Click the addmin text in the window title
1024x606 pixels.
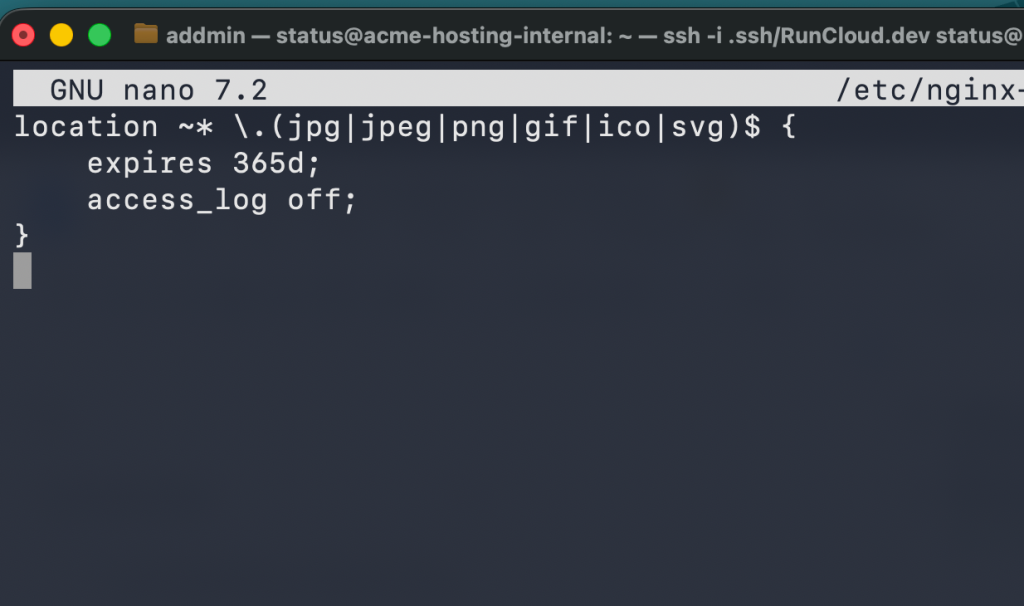205,34
